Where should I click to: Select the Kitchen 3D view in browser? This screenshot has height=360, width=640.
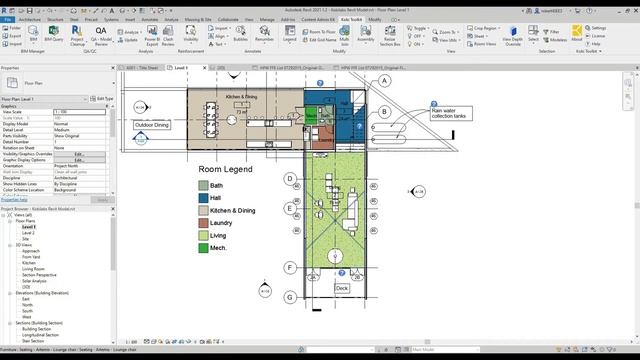point(29,263)
